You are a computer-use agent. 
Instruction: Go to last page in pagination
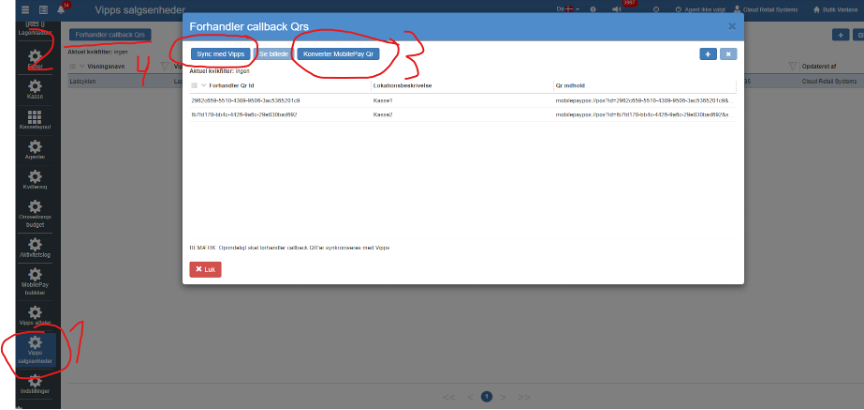point(524,397)
